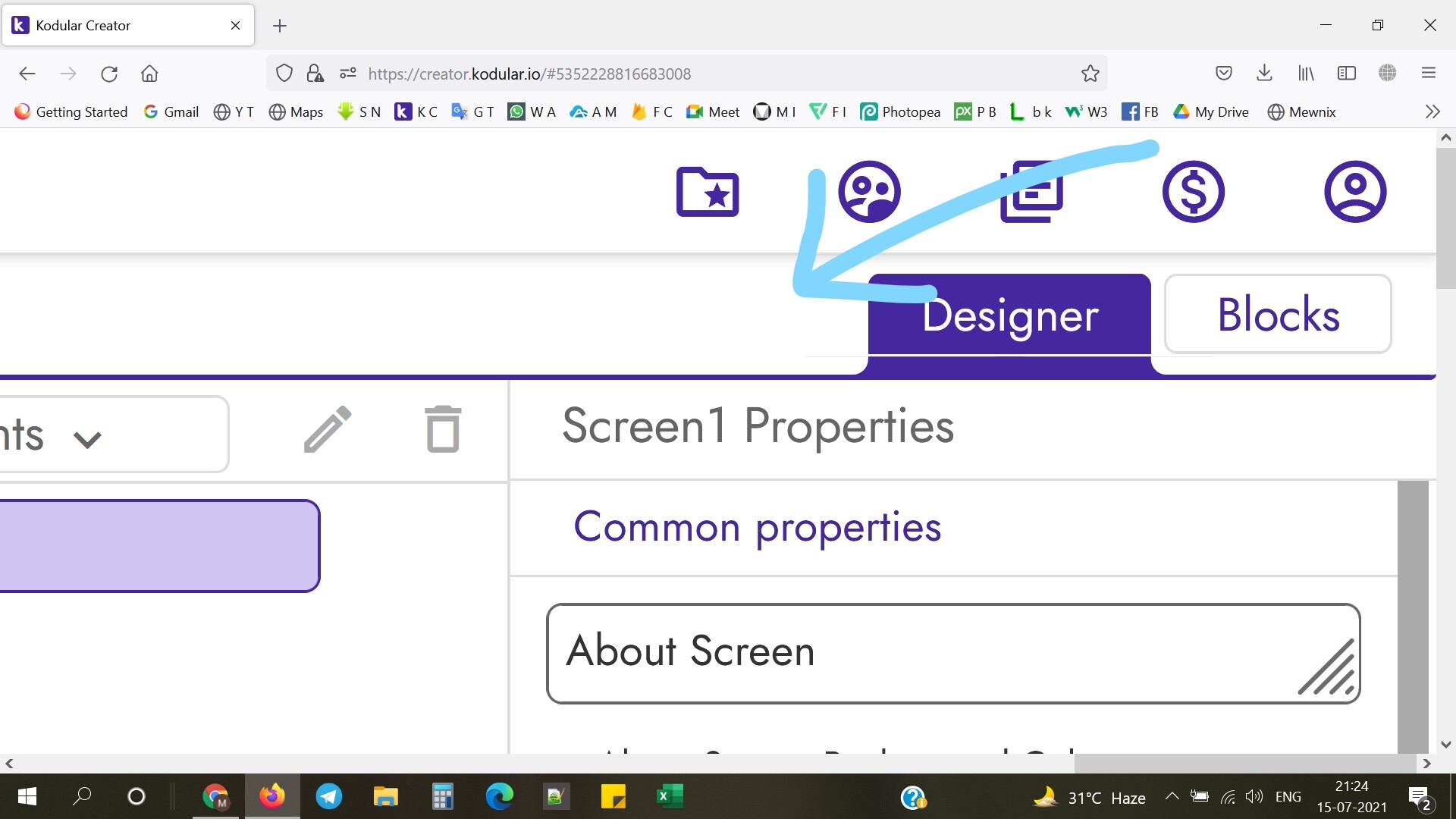Viewport: 1456px width, 819px height.
Task: Click the pencil rename component icon
Action: click(328, 429)
